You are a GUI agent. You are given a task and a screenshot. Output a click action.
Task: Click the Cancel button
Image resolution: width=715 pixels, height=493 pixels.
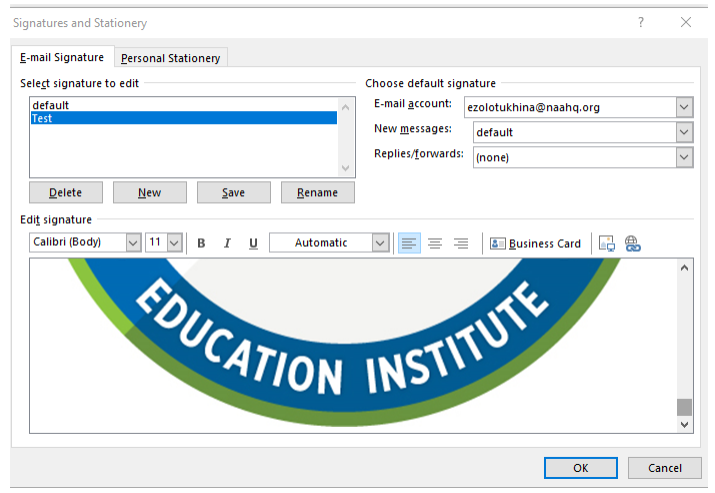(x=664, y=468)
